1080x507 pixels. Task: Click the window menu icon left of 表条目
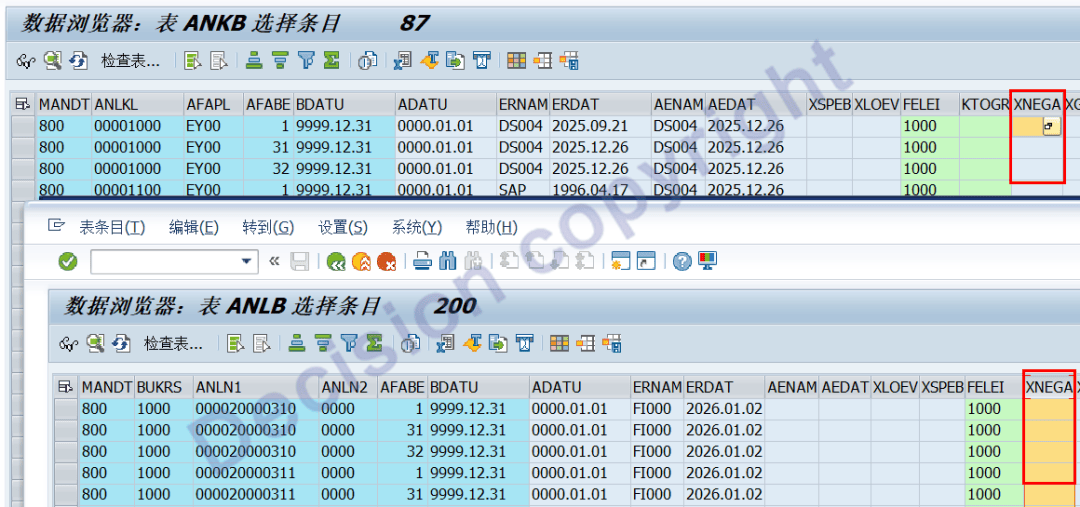(x=56, y=225)
